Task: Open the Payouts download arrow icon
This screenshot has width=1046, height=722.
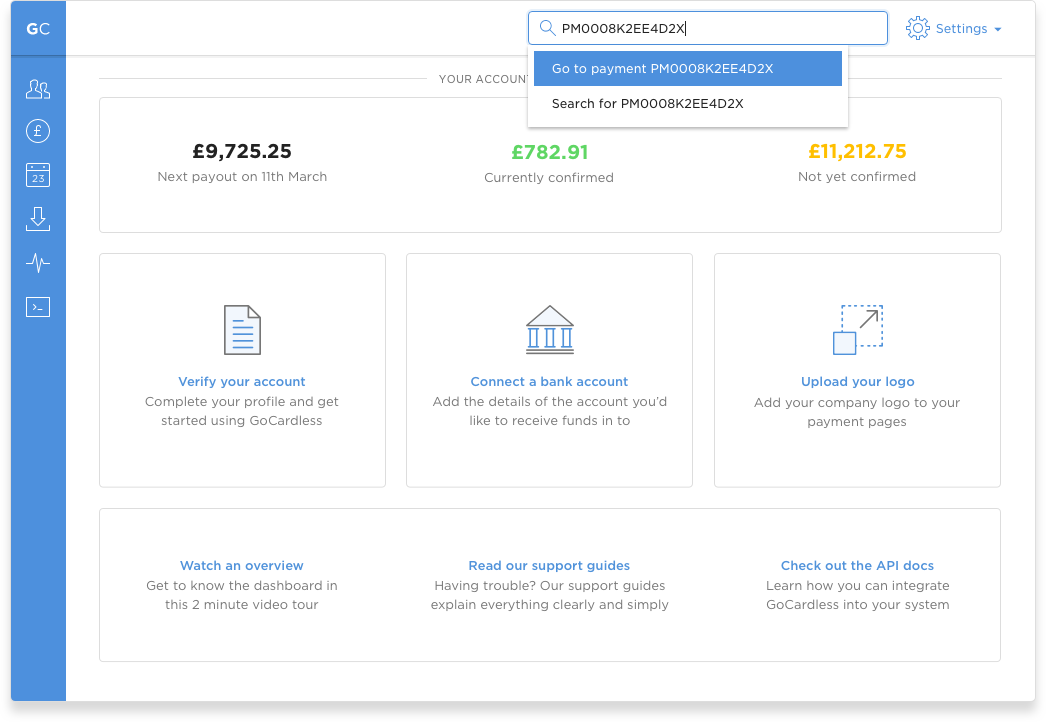Action: [38, 219]
